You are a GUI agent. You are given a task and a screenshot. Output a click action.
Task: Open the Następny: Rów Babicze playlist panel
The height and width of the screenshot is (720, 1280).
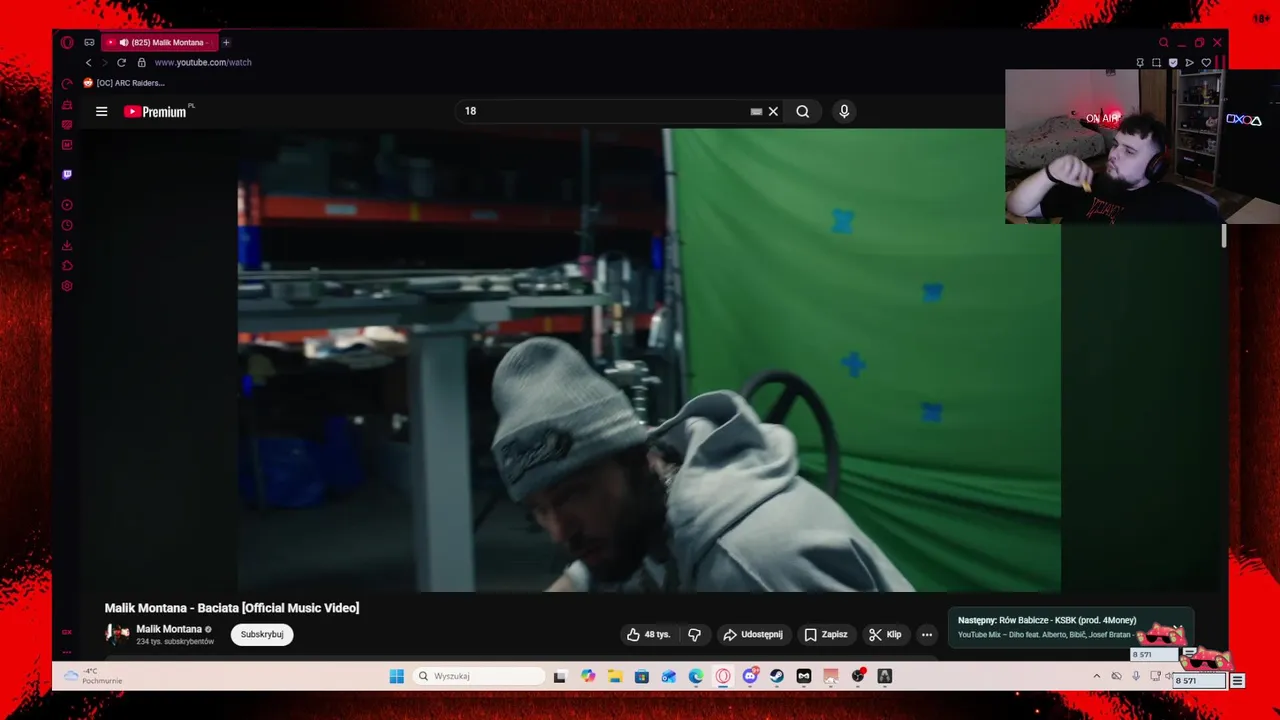(x=1070, y=627)
